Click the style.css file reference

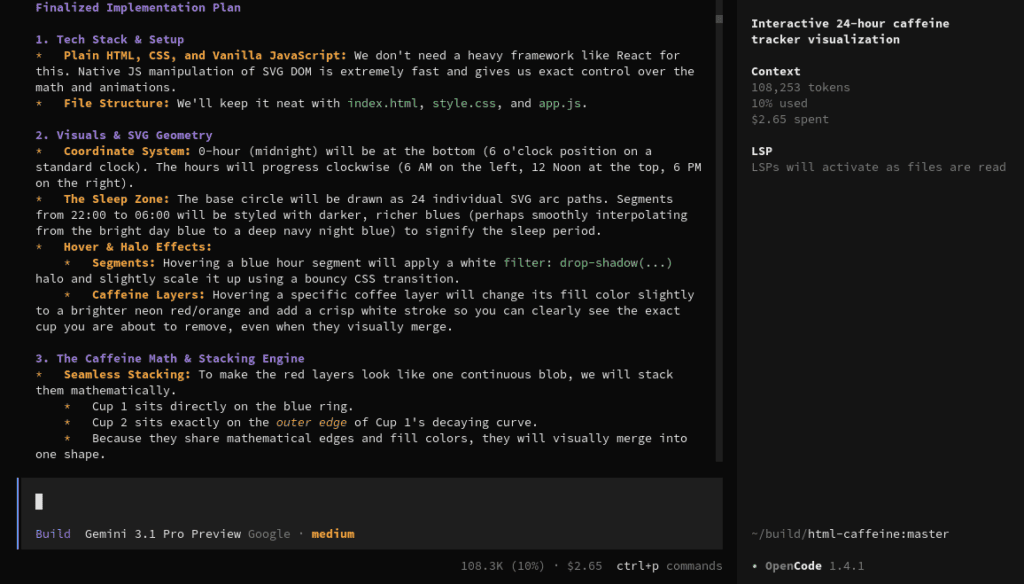pyautogui.click(x=464, y=103)
